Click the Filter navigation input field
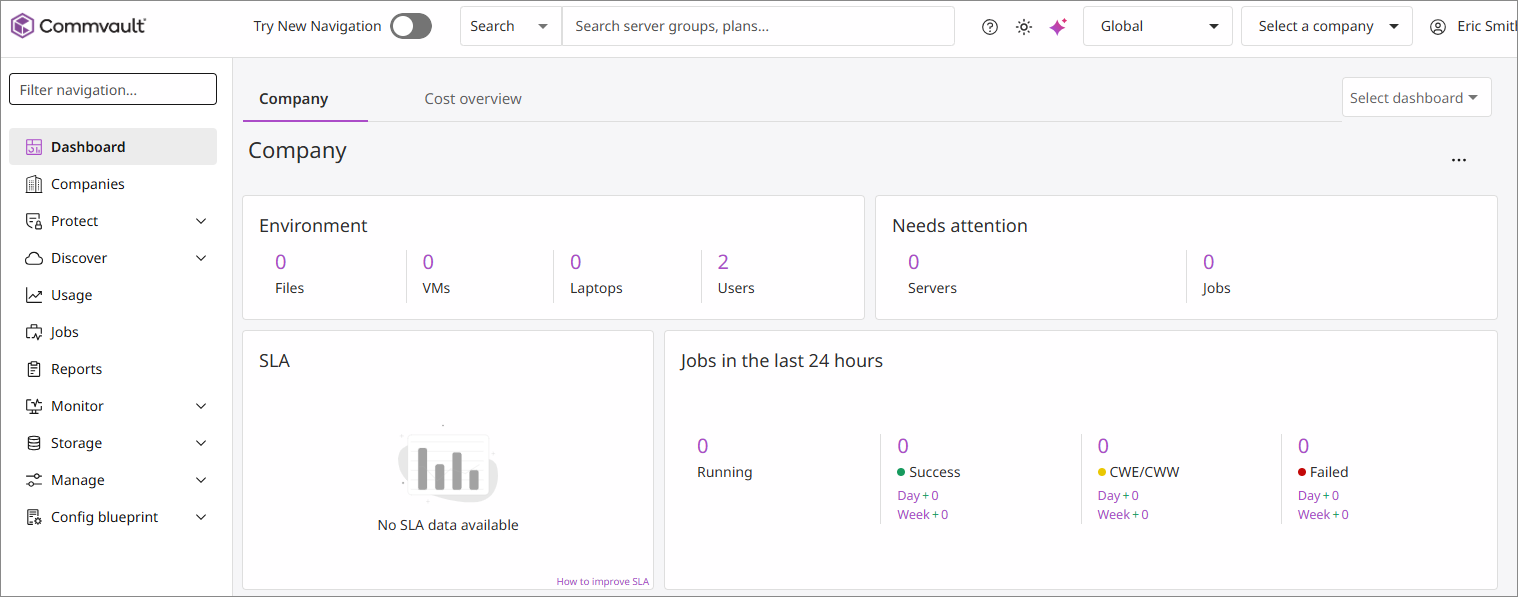This screenshot has height=597, width=1518. pyautogui.click(x=113, y=89)
